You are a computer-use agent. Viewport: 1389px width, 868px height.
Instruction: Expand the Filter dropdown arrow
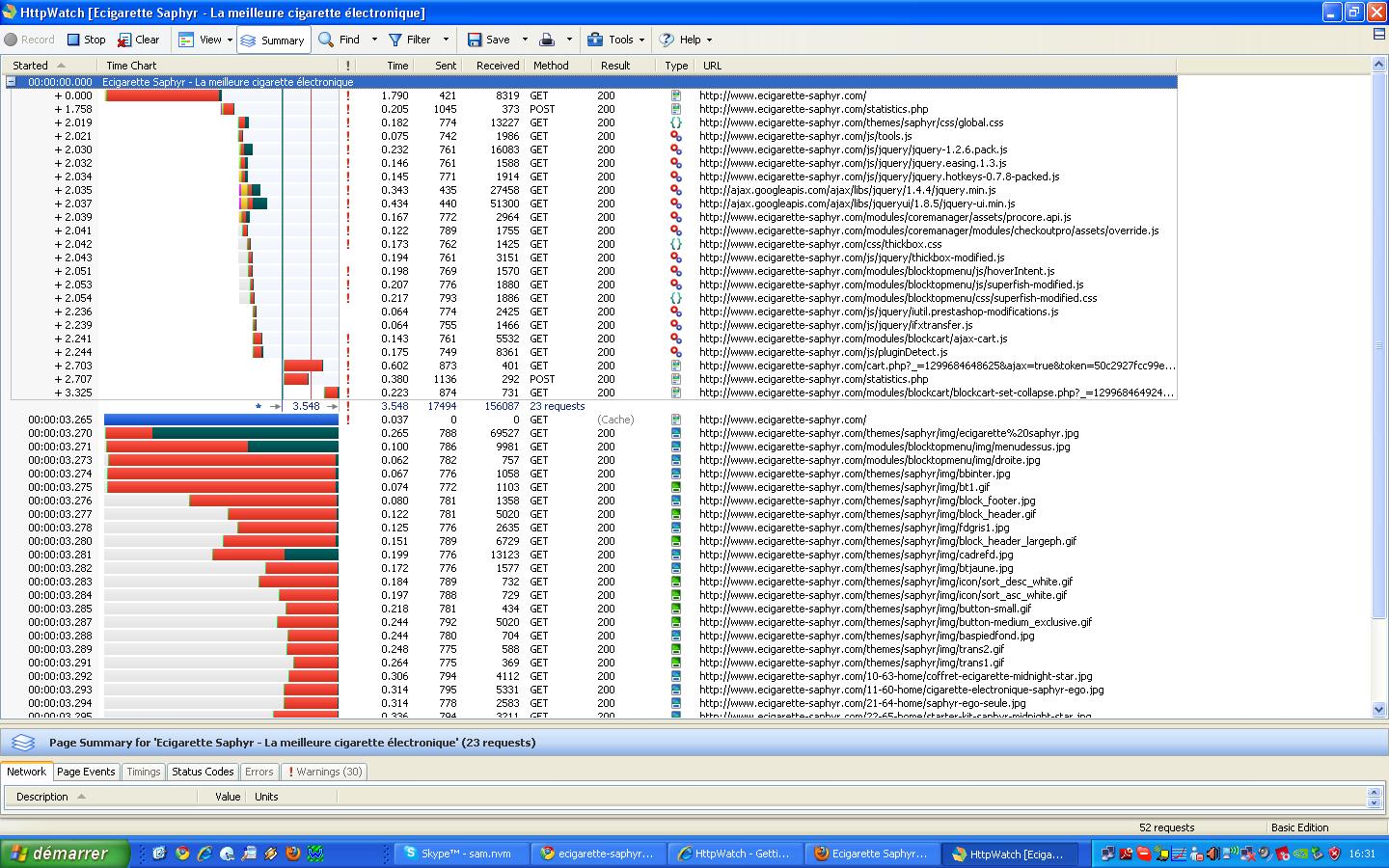click(446, 40)
